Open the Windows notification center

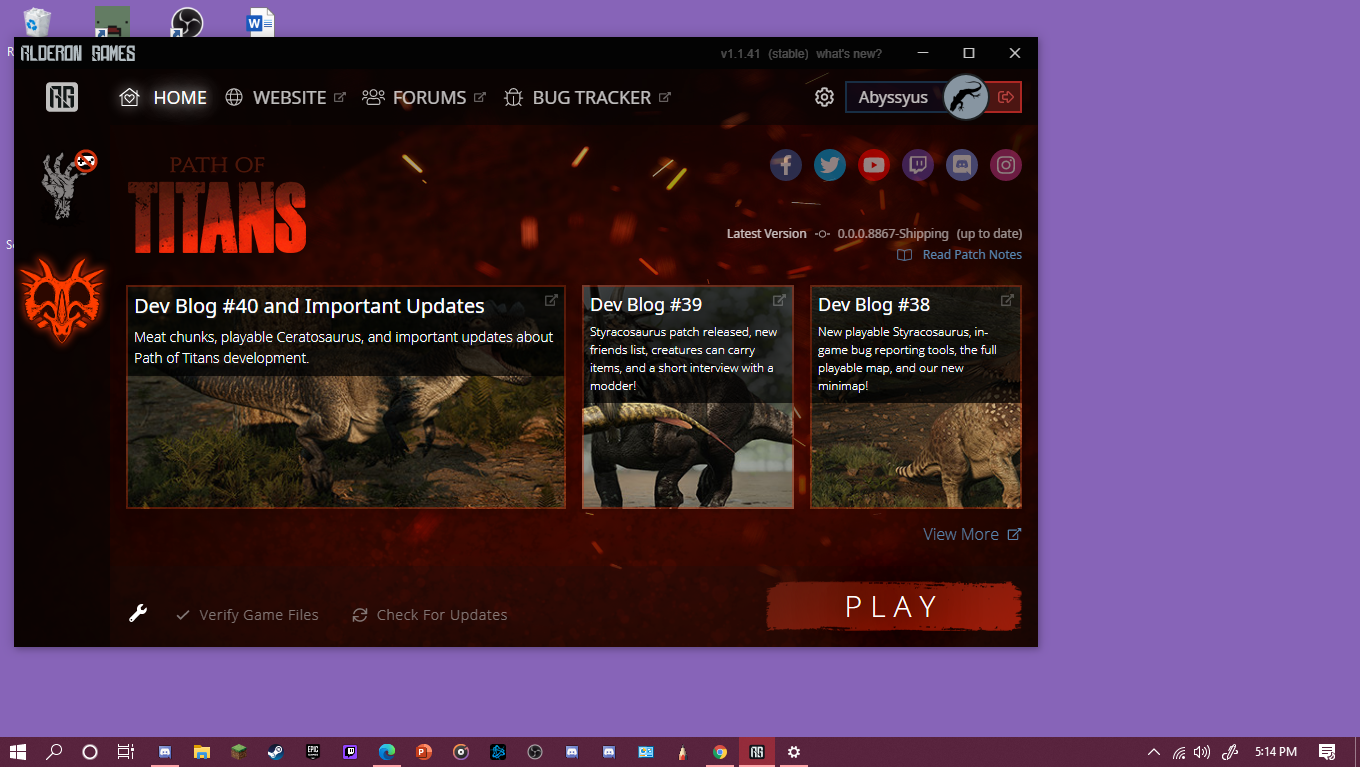(1327, 752)
